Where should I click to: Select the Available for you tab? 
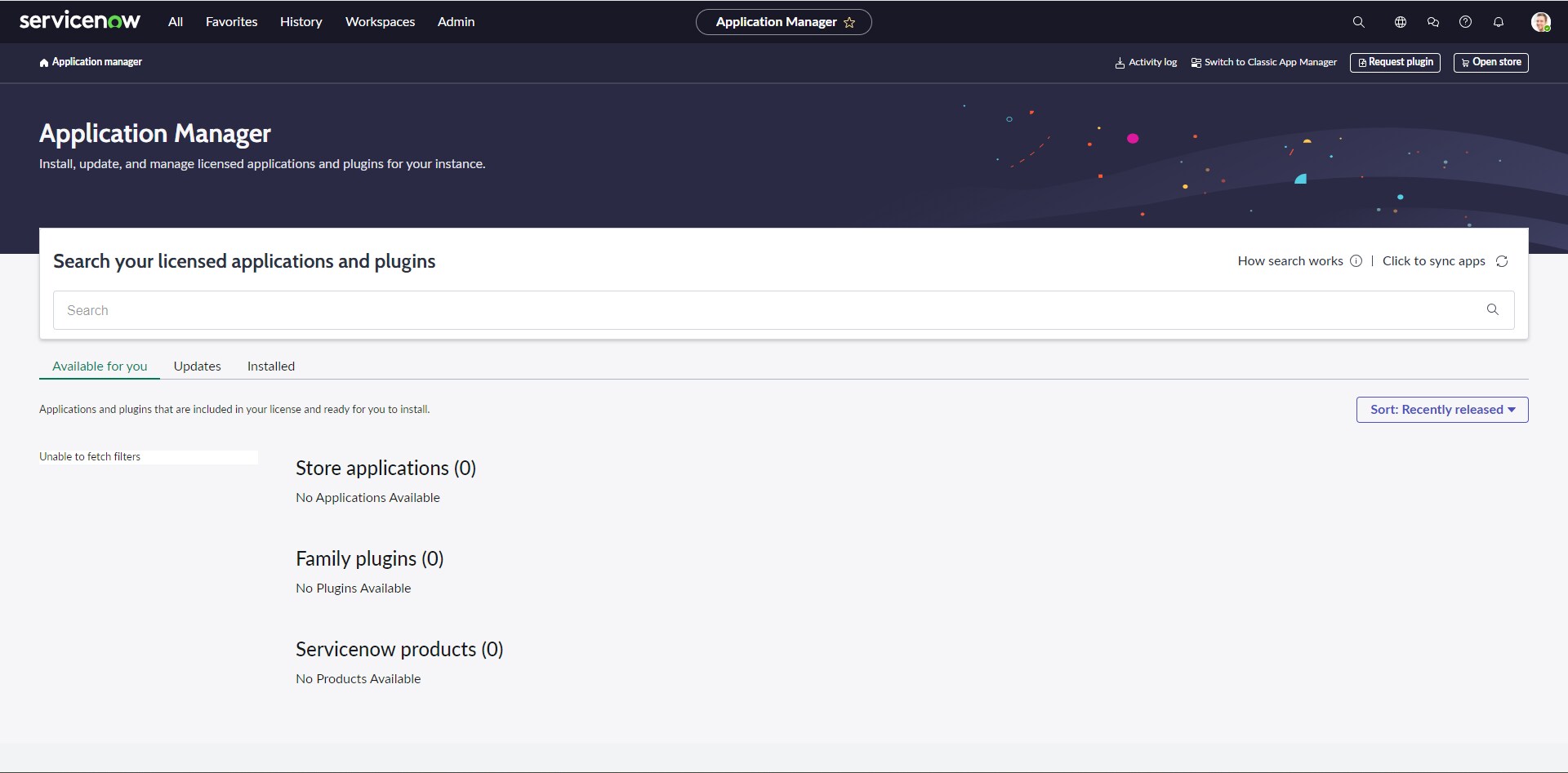pos(100,367)
